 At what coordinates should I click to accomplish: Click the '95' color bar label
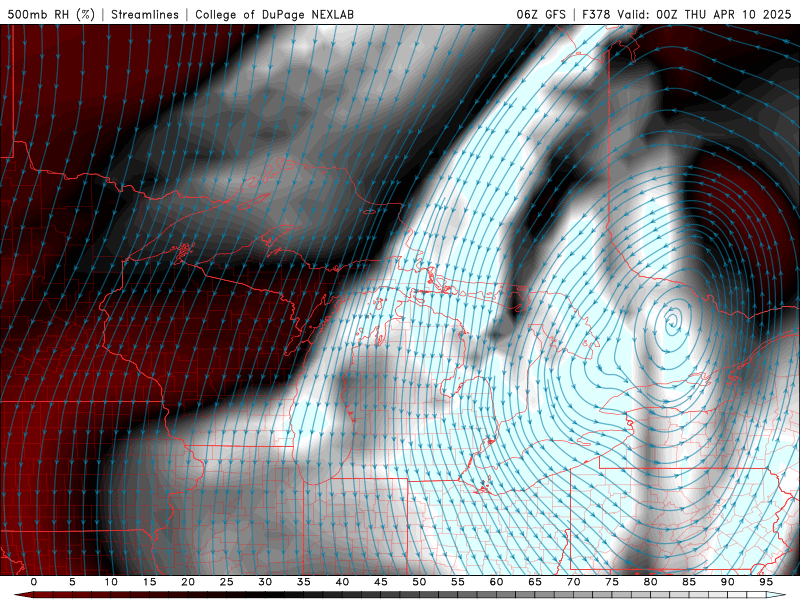click(766, 582)
